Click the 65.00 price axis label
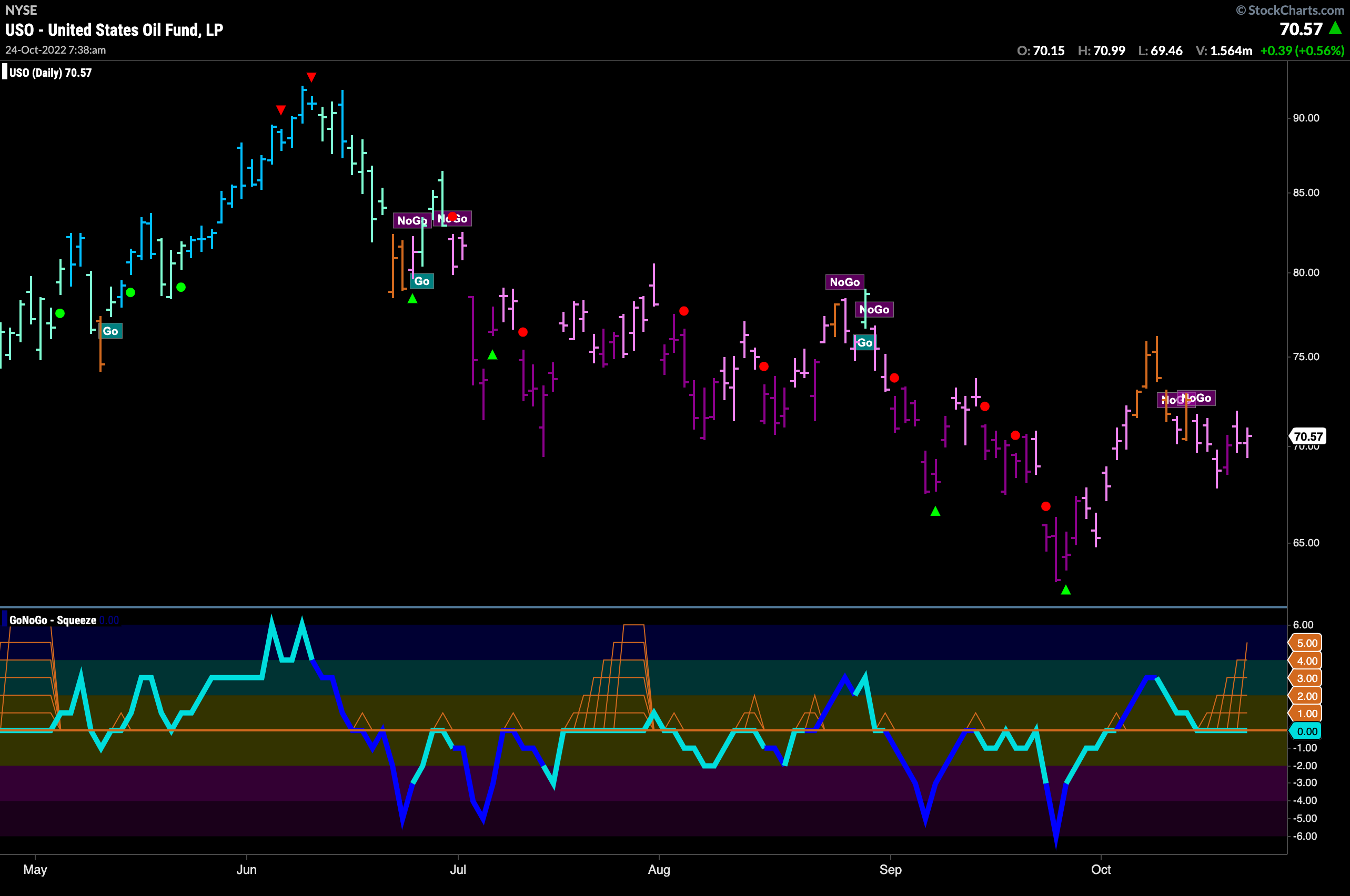The width and height of the screenshot is (1350, 896). (x=1306, y=543)
